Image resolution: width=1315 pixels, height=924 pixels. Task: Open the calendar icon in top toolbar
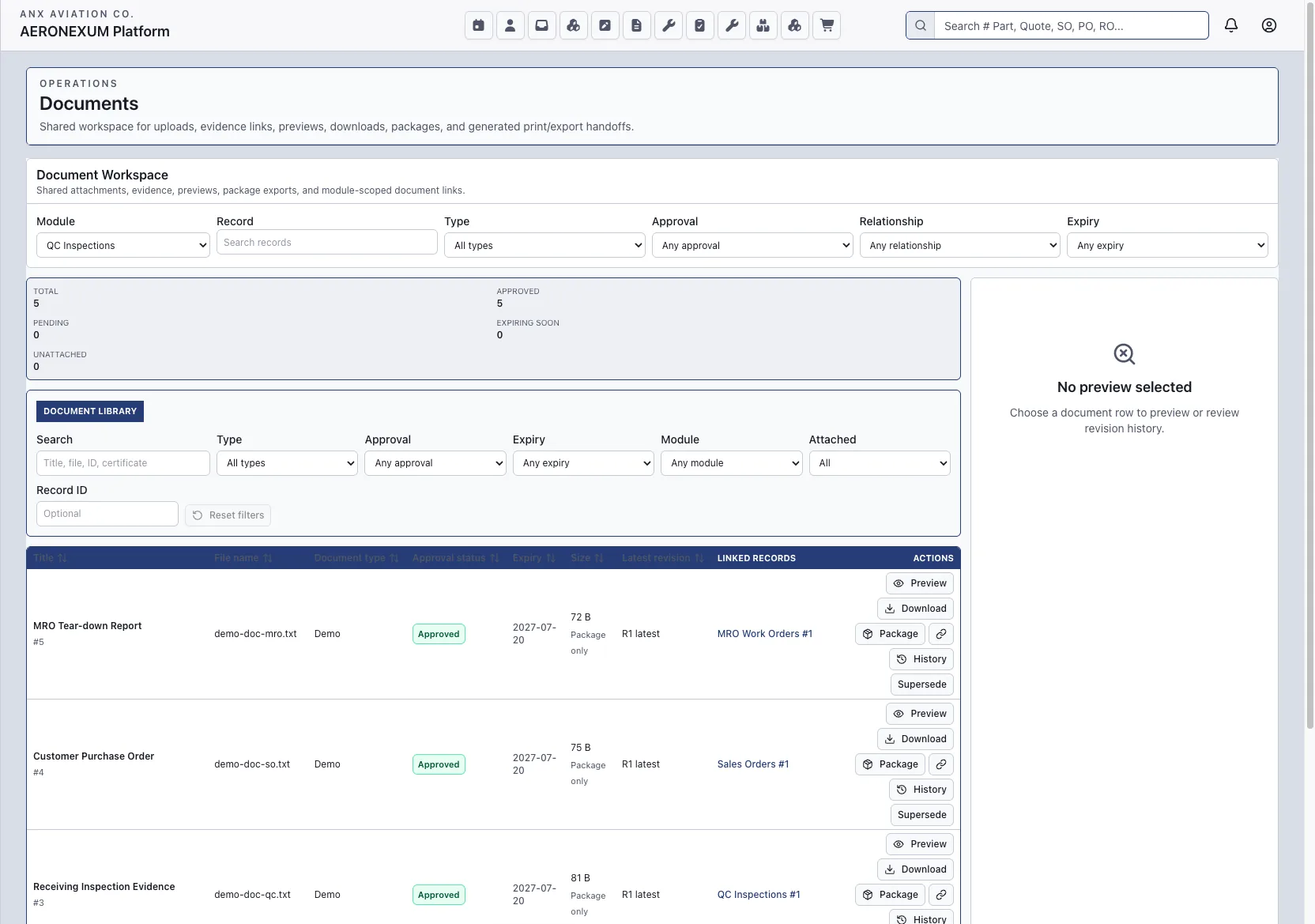tap(479, 25)
